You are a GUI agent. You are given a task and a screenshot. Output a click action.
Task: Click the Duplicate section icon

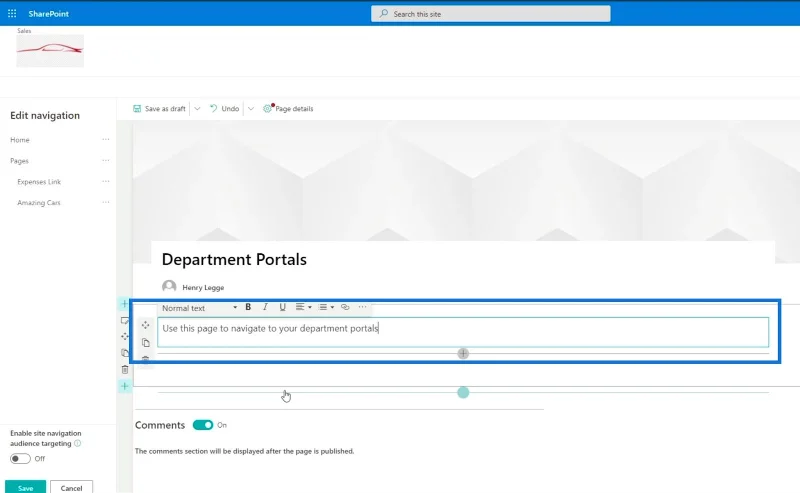click(124, 353)
